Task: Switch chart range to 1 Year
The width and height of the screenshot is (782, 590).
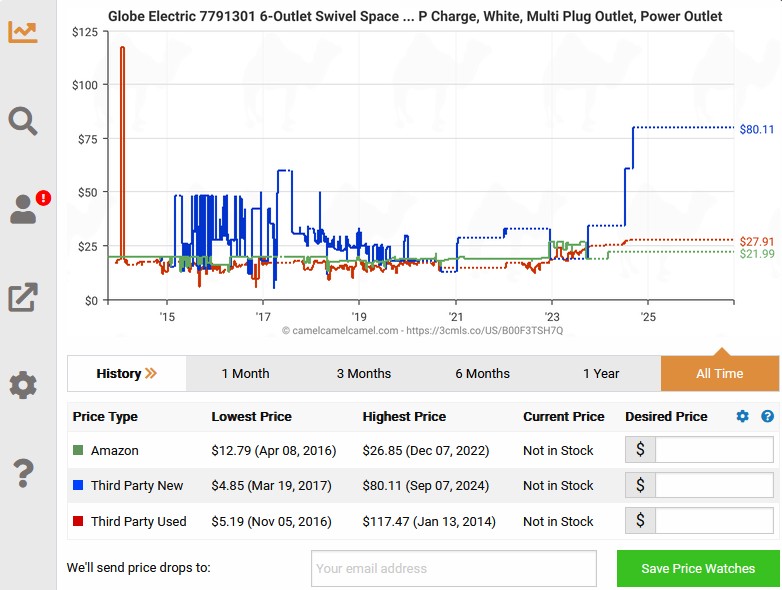Action: (601, 374)
